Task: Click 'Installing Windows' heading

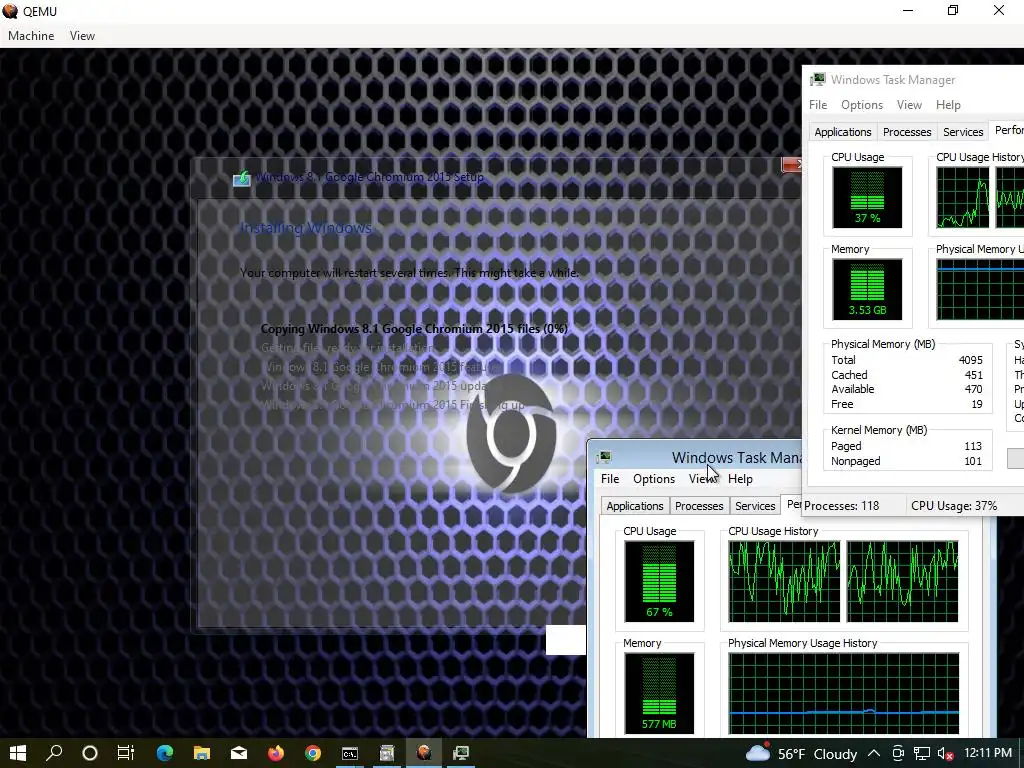Action: coord(306,228)
